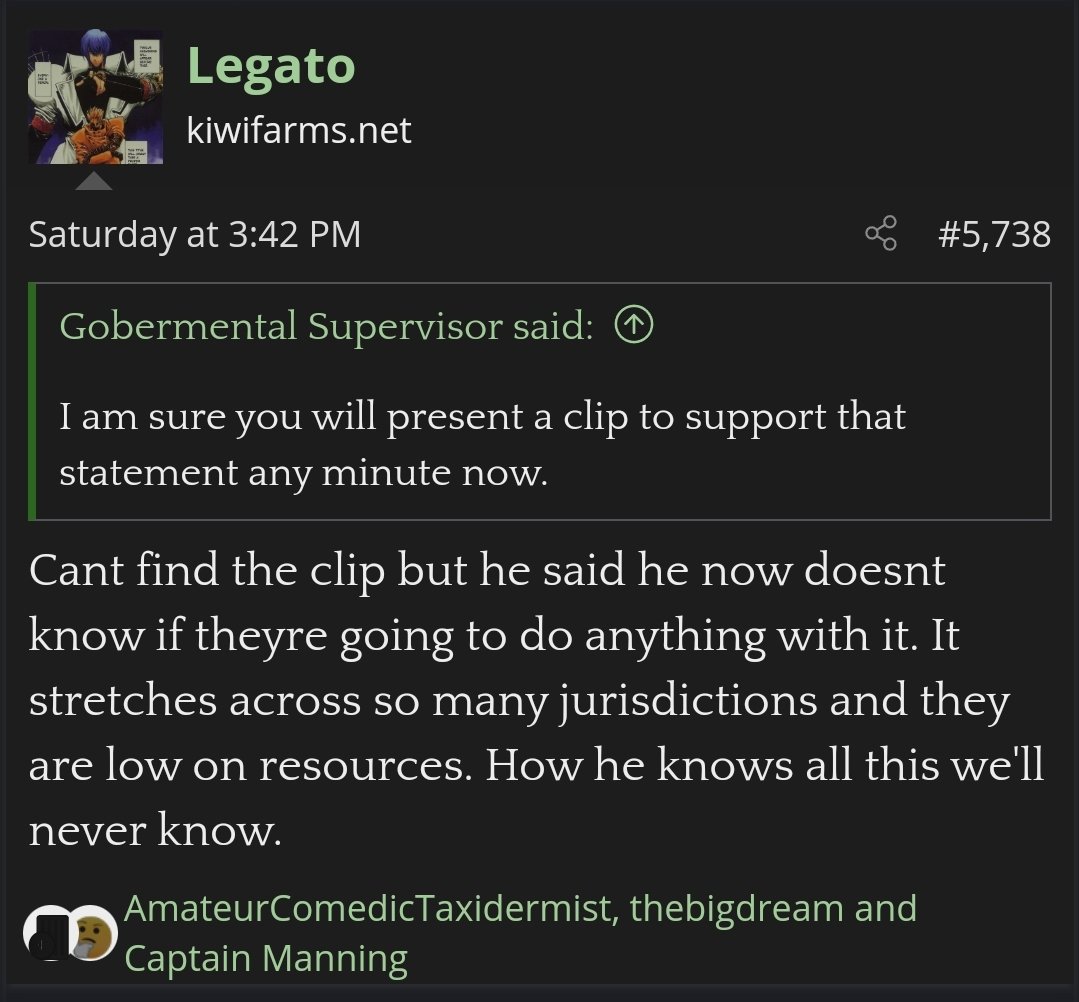Screen dimensions: 1079x1002
Task: Click the word 'and' in reactions list
Action: coord(886,908)
